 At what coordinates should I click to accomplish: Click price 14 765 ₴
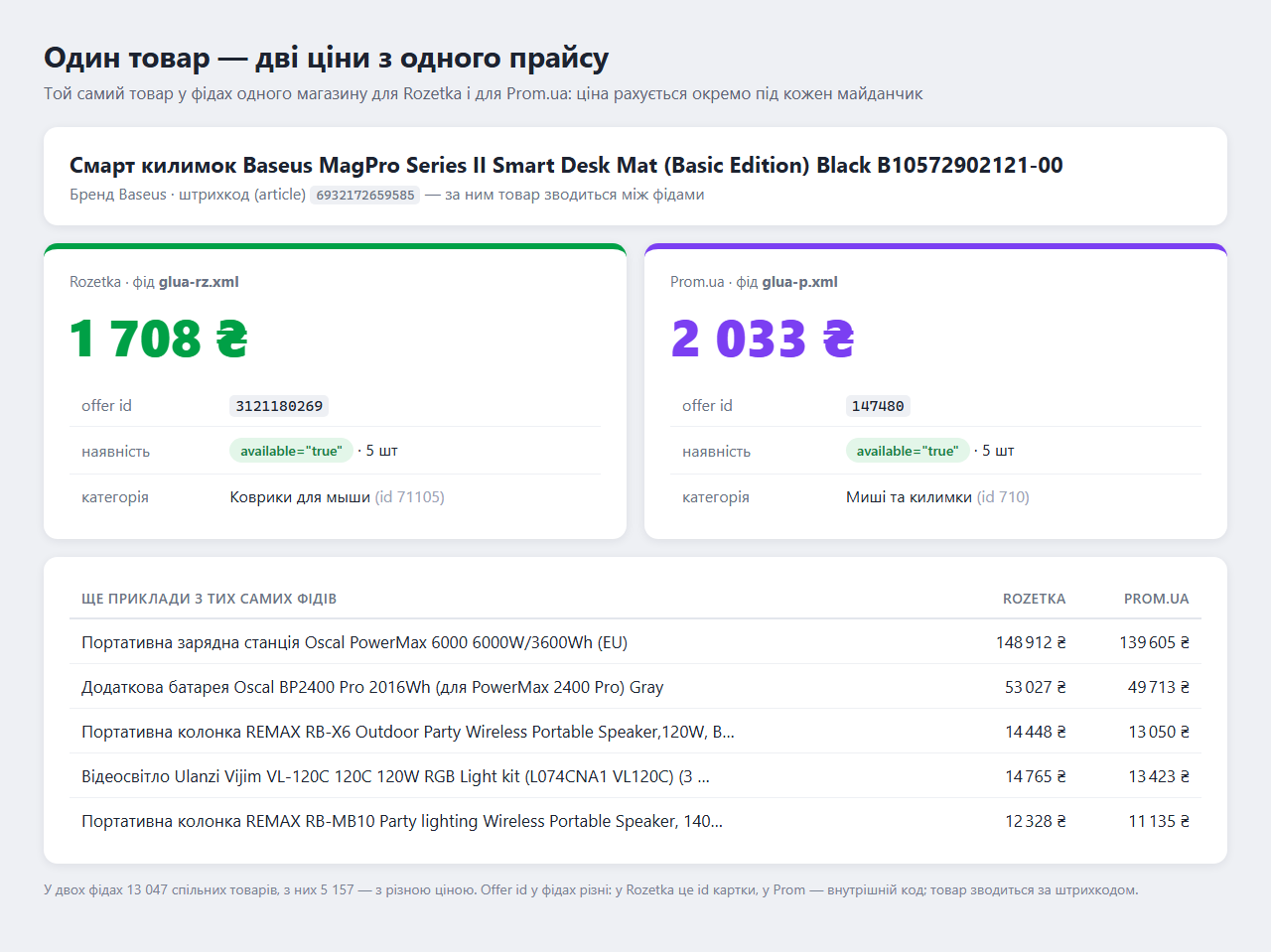tap(1035, 776)
